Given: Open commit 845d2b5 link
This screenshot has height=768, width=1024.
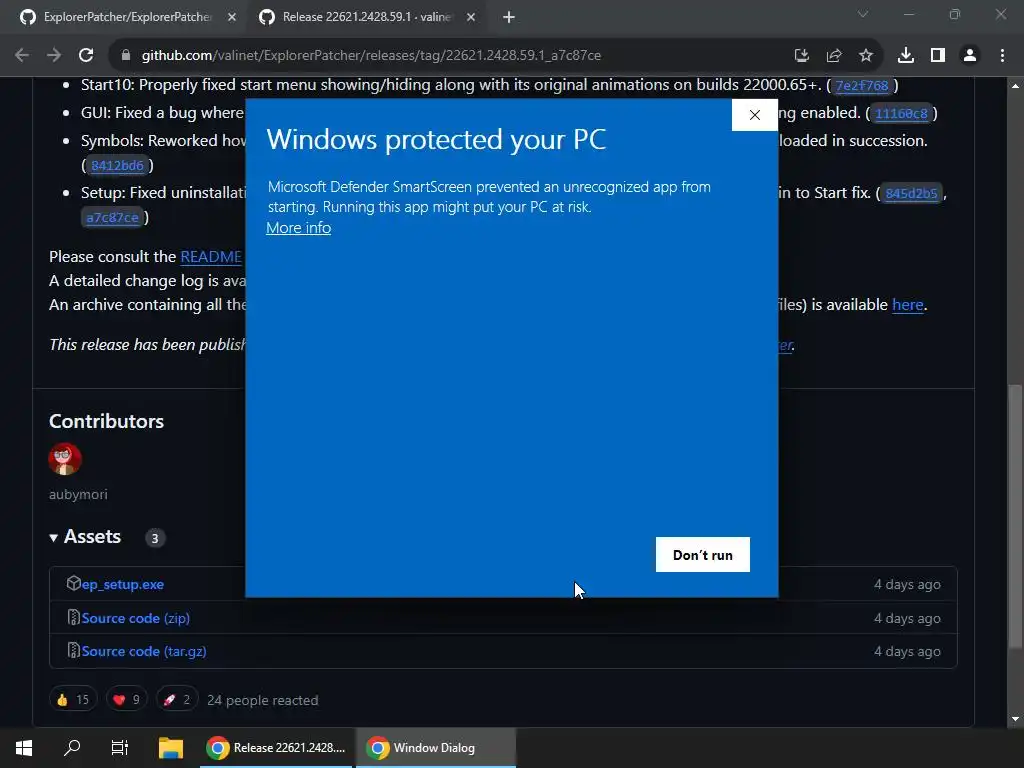Looking at the screenshot, I should coord(912,194).
